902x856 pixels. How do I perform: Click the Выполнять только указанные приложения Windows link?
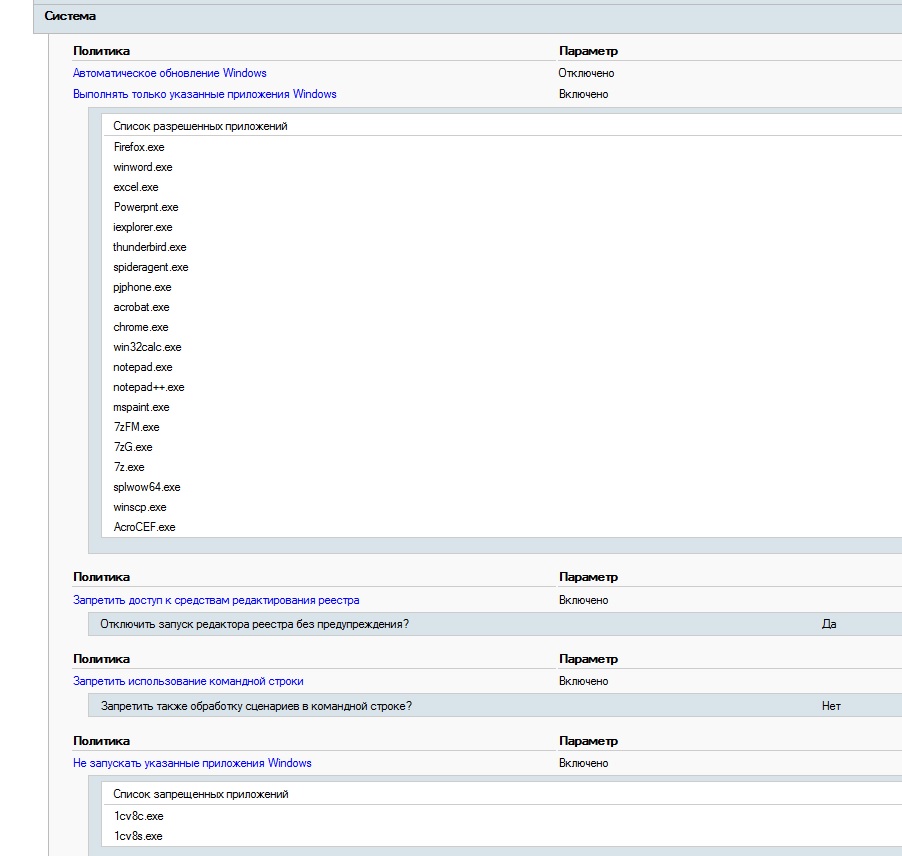[205, 94]
